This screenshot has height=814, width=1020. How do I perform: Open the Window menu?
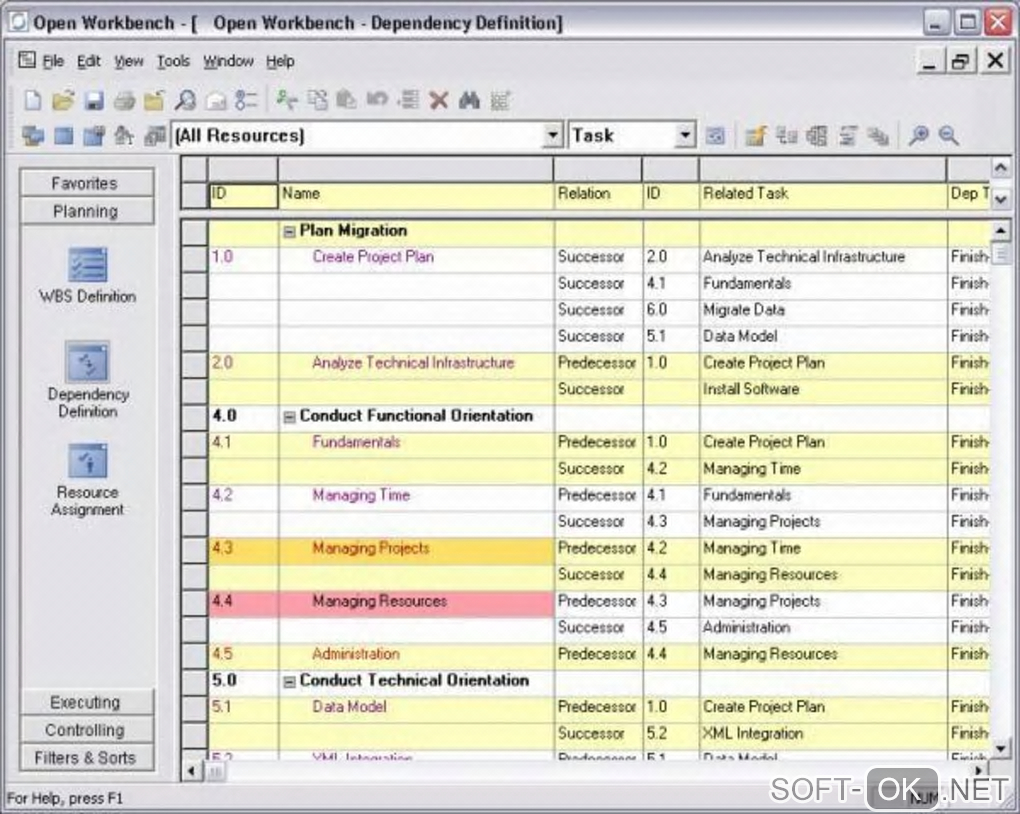228,61
